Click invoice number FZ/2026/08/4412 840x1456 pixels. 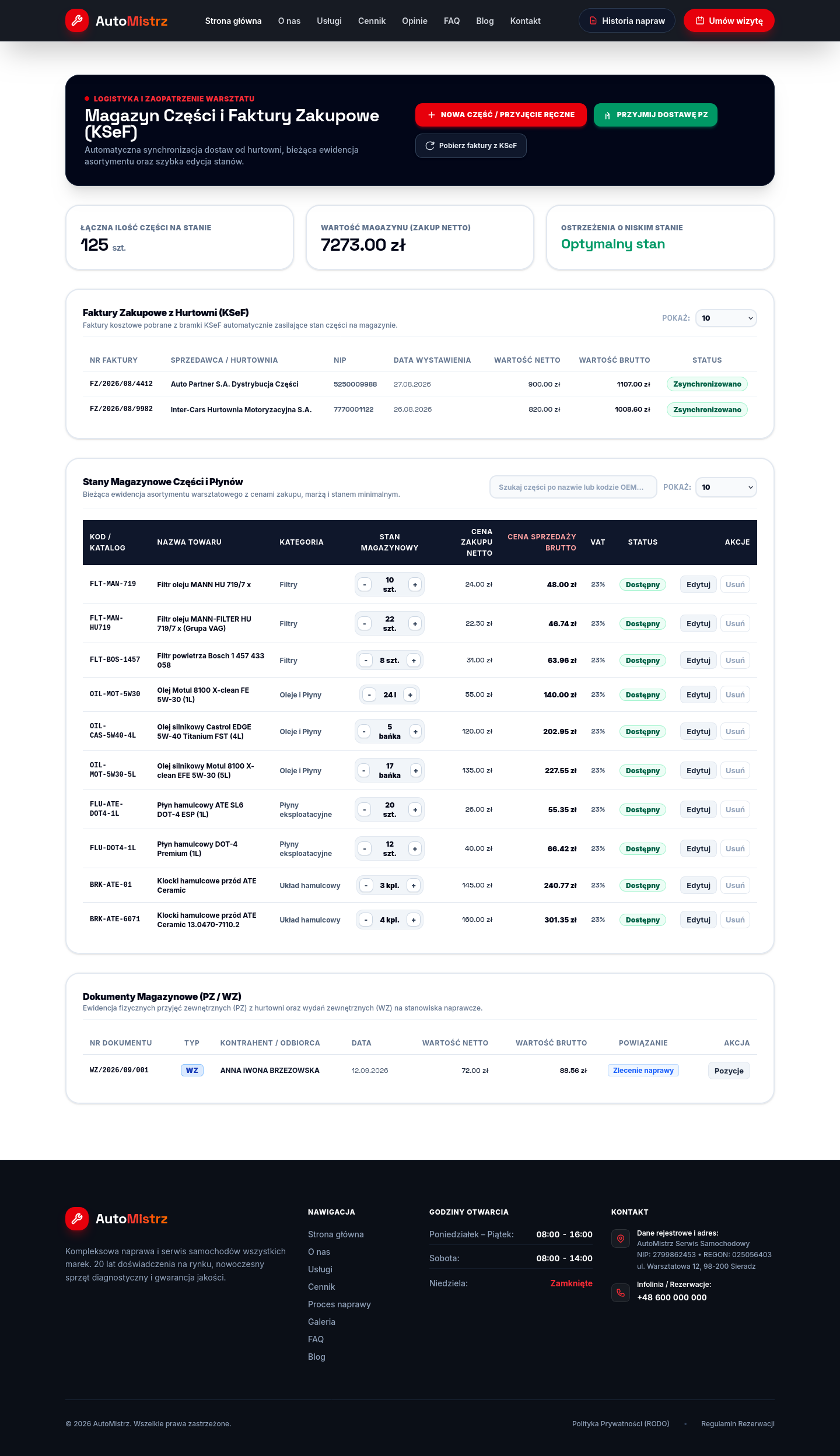point(121,384)
